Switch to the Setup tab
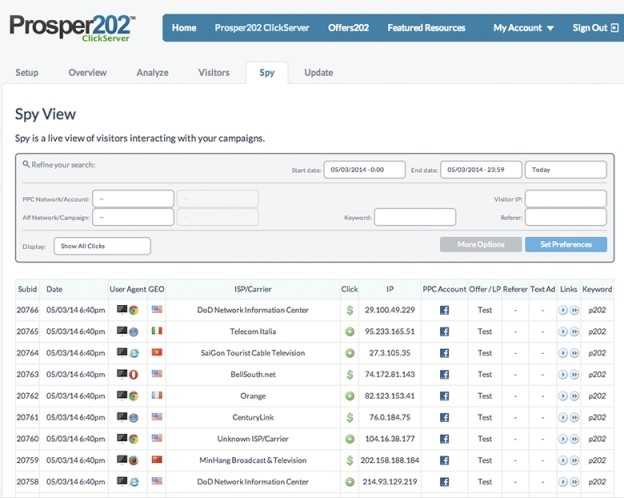Viewport: 624px width, 498px height. pos(27,73)
